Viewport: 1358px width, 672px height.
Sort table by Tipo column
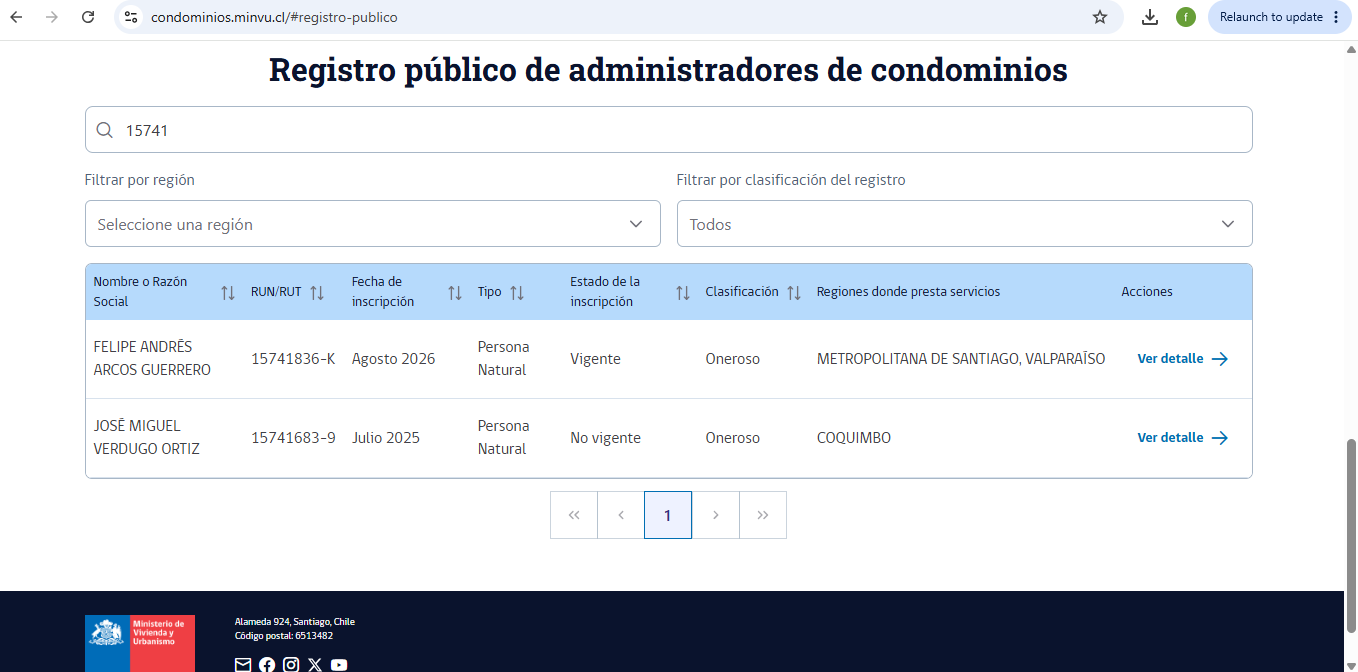517,293
